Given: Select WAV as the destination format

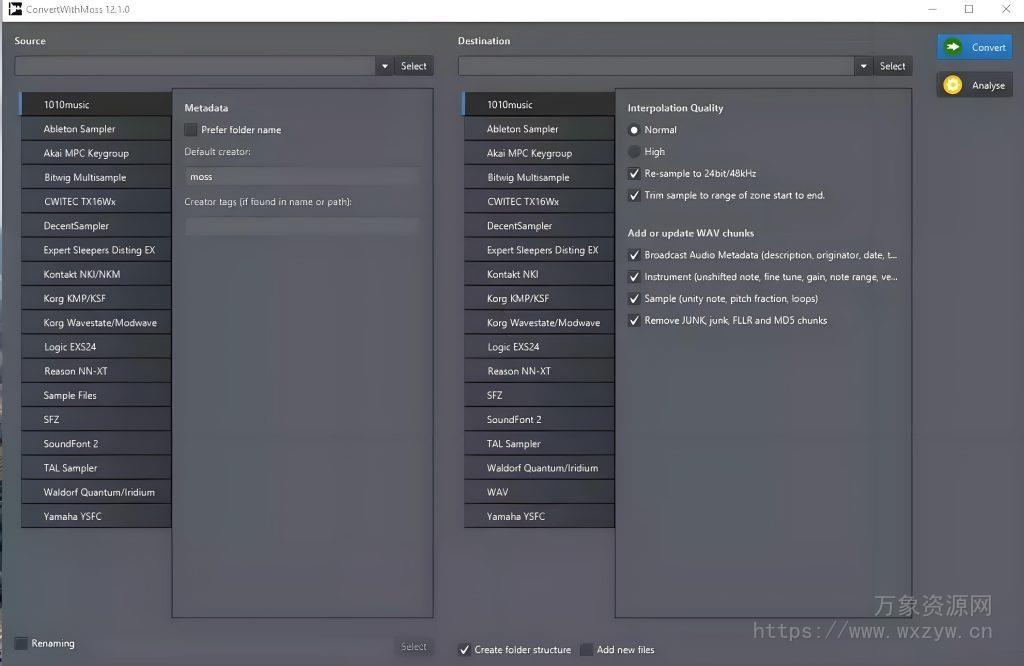Looking at the screenshot, I should click(539, 491).
